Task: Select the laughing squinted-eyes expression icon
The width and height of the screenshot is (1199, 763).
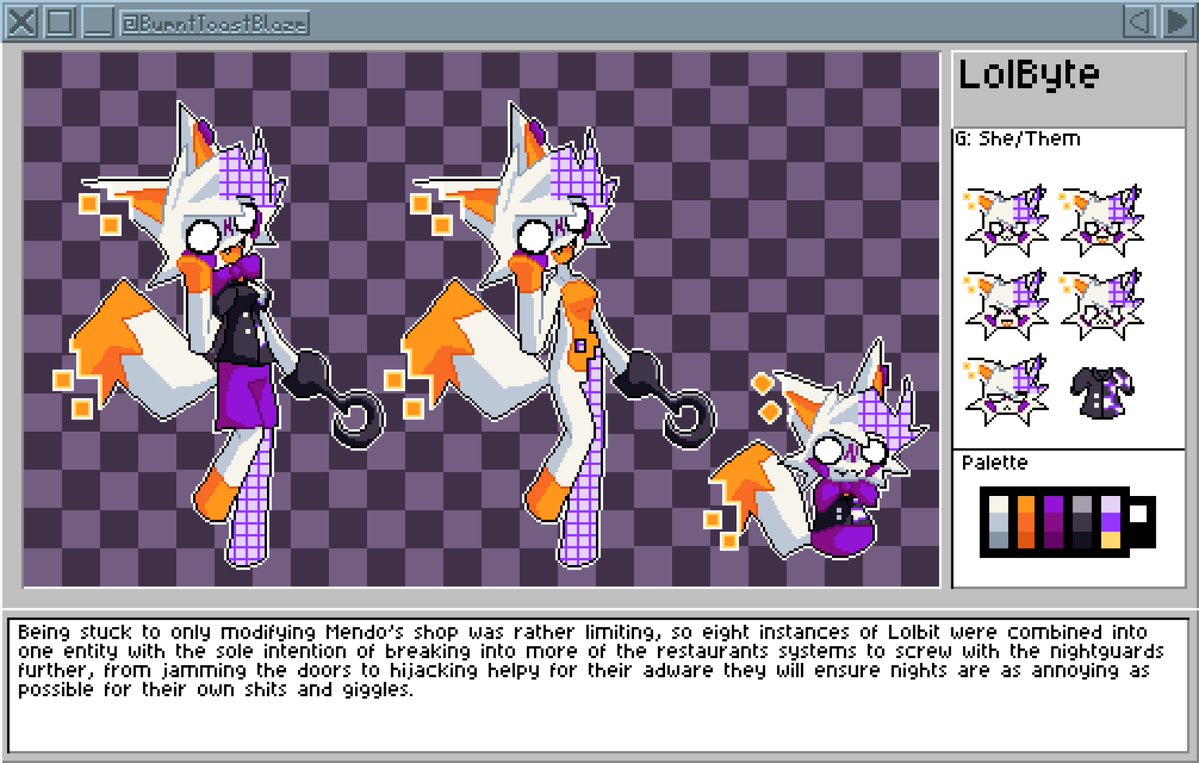Action: [1006, 304]
